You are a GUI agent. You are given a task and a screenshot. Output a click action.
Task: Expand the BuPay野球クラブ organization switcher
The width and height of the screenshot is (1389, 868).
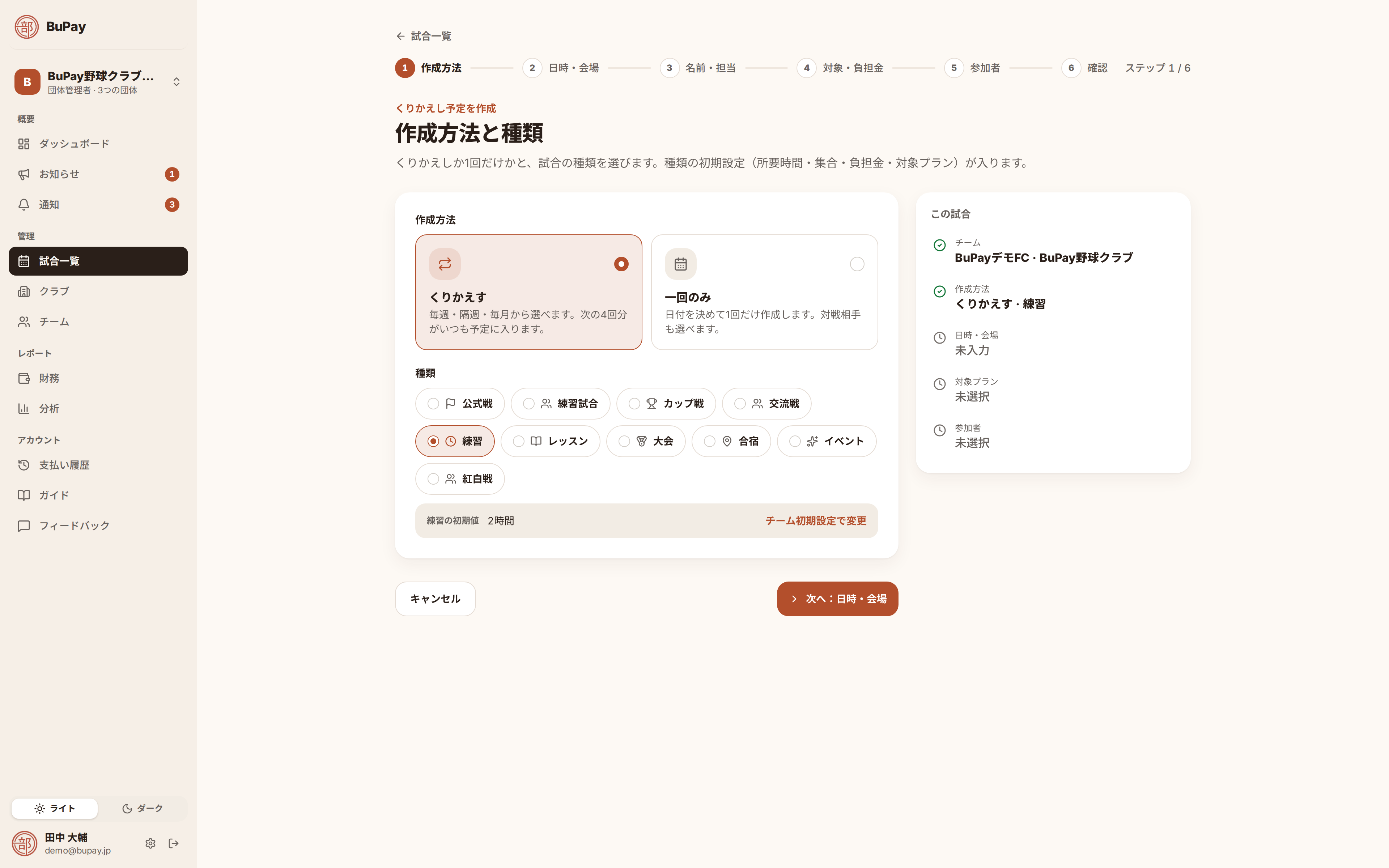[98, 82]
